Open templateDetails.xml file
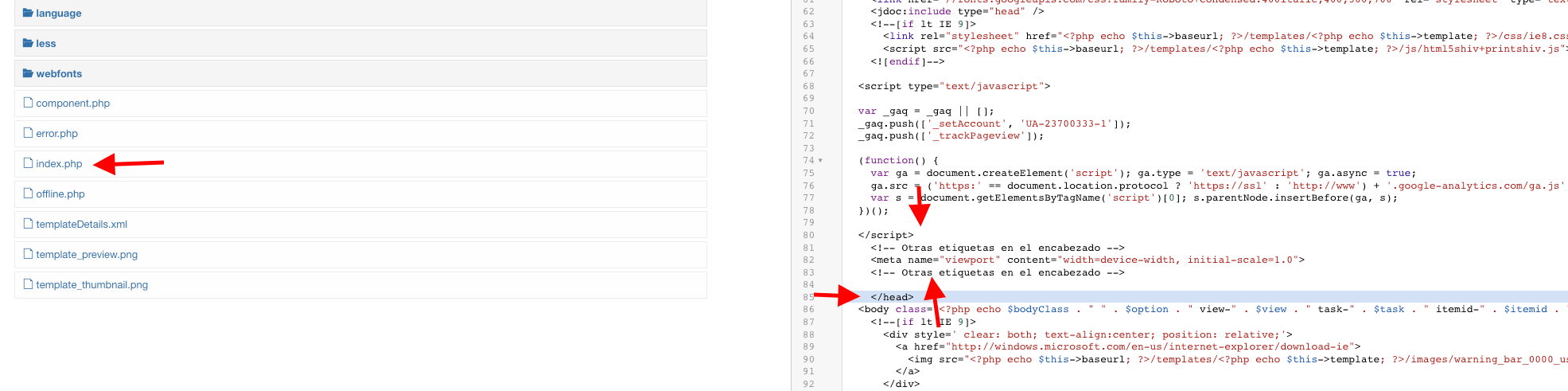The width and height of the screenshot is (1568, 391). 81,225
